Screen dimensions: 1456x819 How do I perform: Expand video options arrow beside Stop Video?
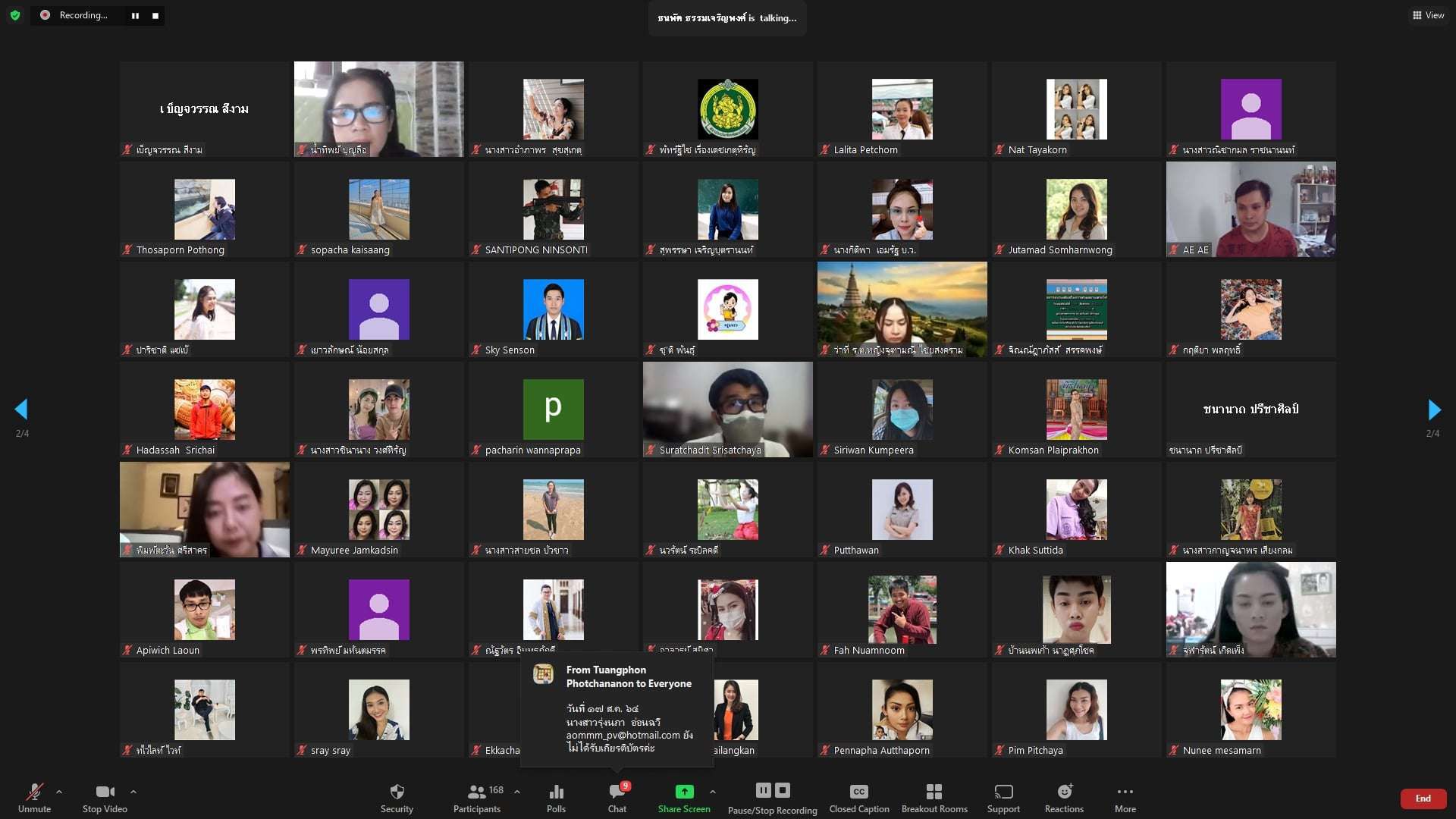pos(133,792)
